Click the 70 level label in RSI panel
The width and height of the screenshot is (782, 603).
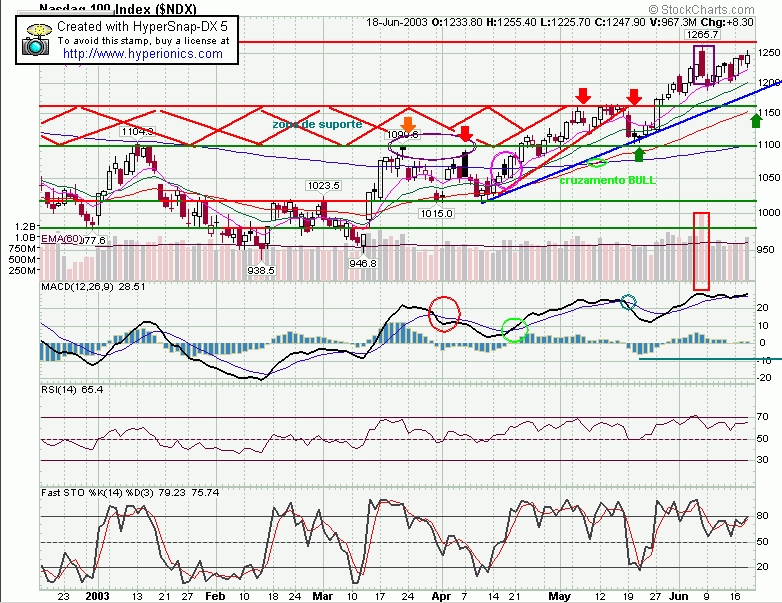(763, 416)
